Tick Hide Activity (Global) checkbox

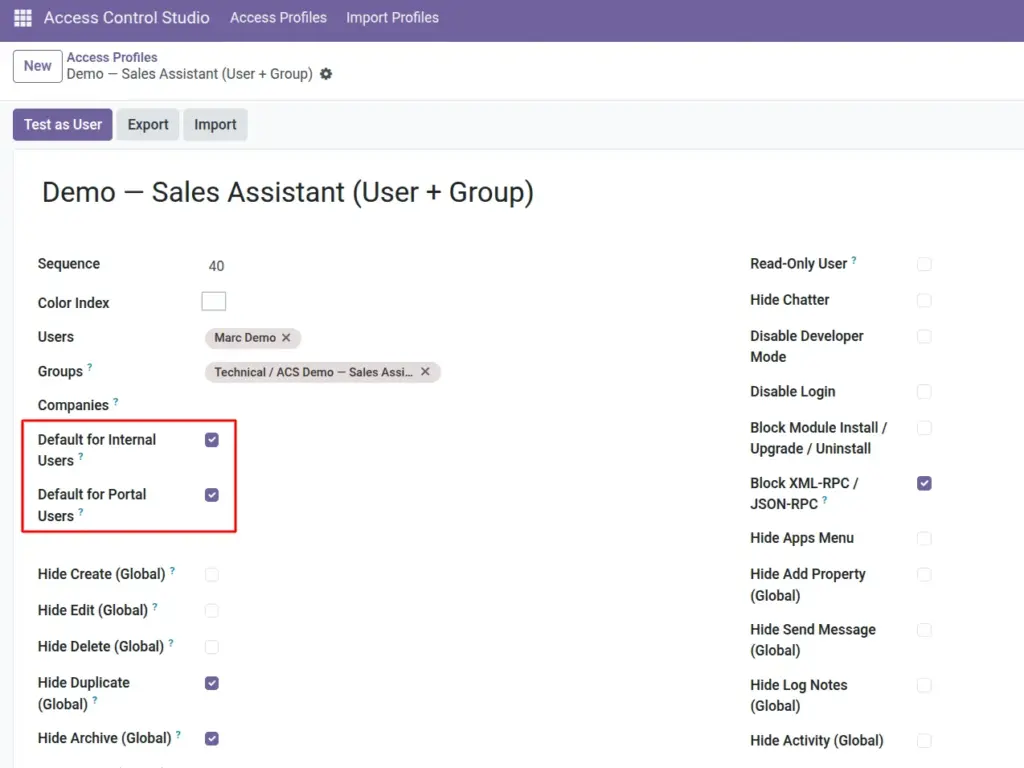point(924,741)
